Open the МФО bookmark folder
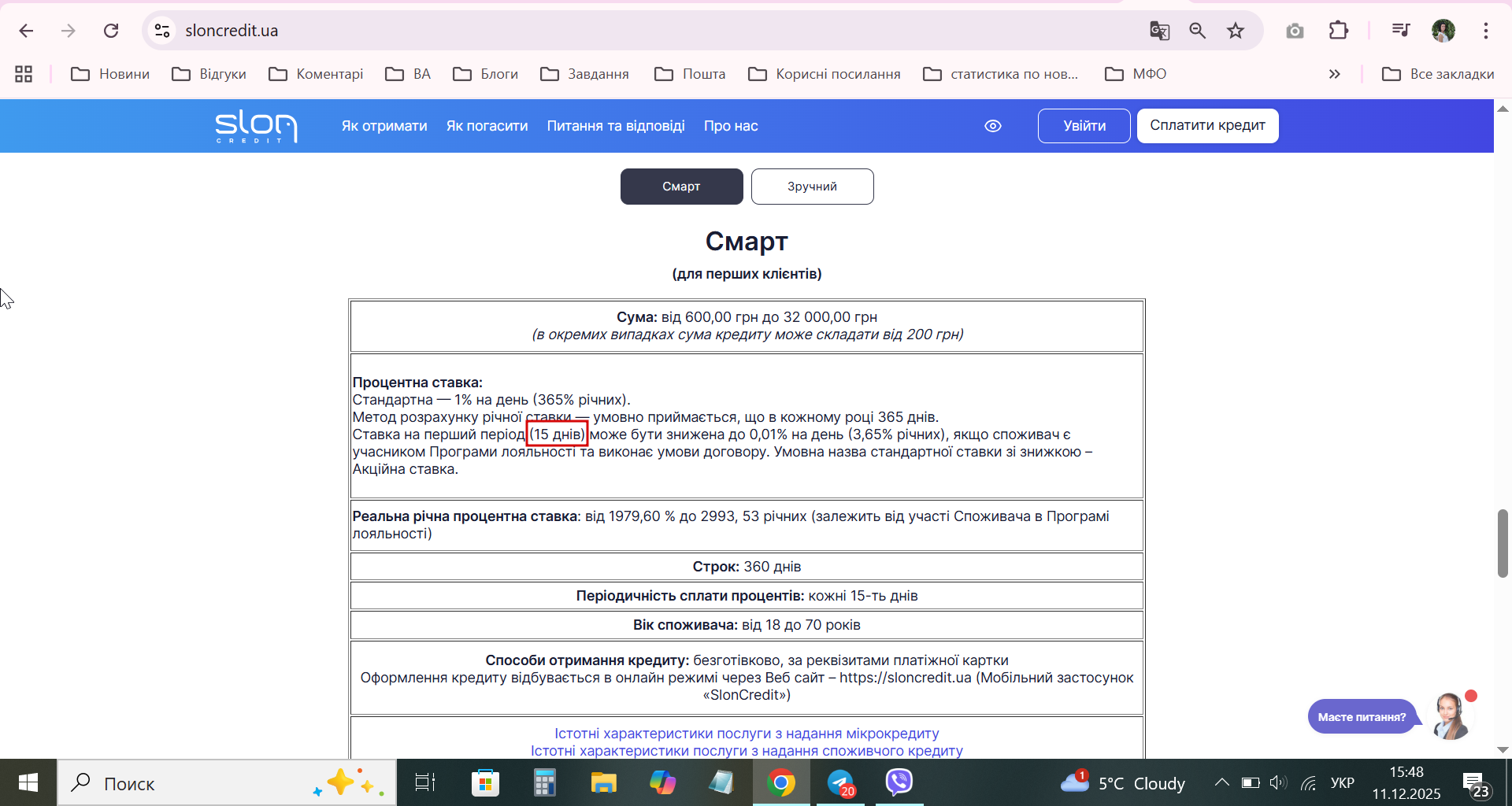 [1136, 74]
